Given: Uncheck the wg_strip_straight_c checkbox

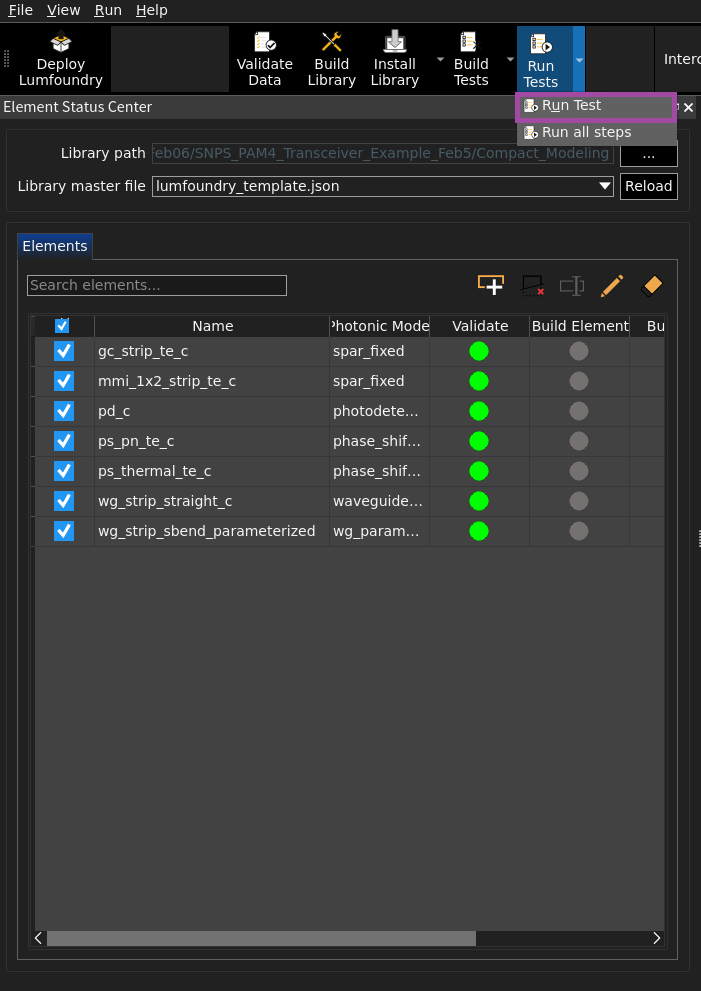Looking at the screenshot, I should [x=64, y=501].
